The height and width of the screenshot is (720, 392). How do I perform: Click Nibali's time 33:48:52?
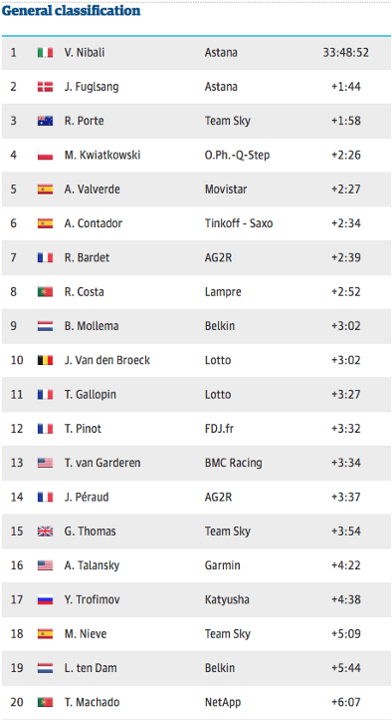tap(346, 53)
